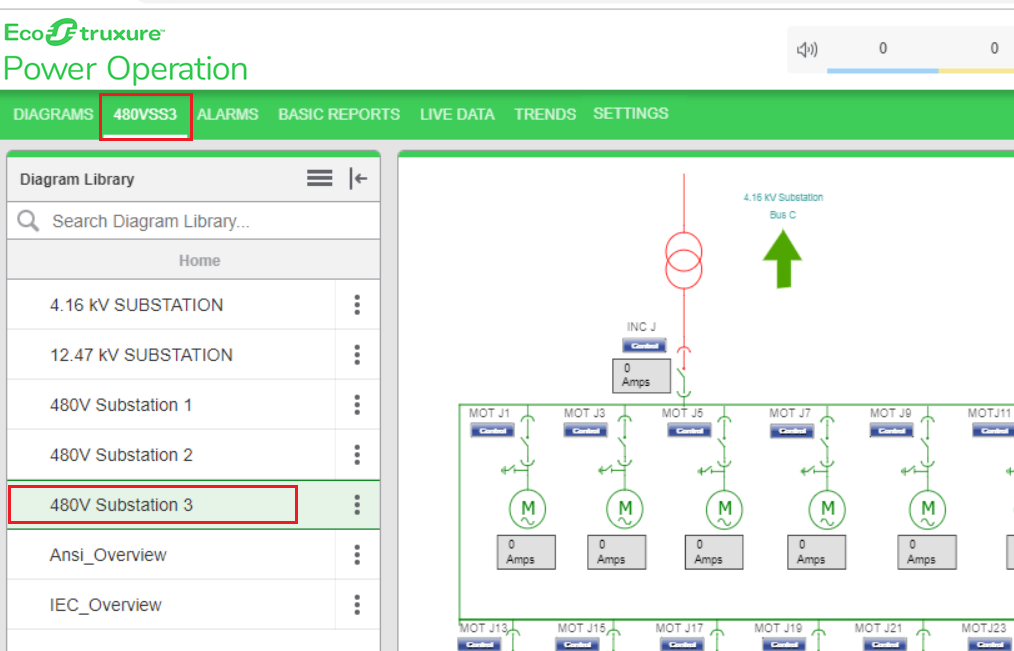
Task: Click in the Search Diagram Library field
Action: click(x=194, y=221)
